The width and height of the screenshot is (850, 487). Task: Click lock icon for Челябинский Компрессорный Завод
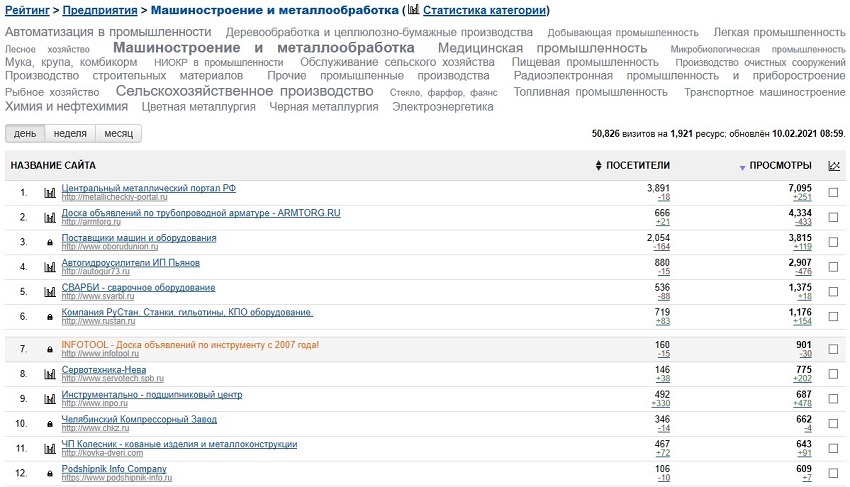point(50,424)
